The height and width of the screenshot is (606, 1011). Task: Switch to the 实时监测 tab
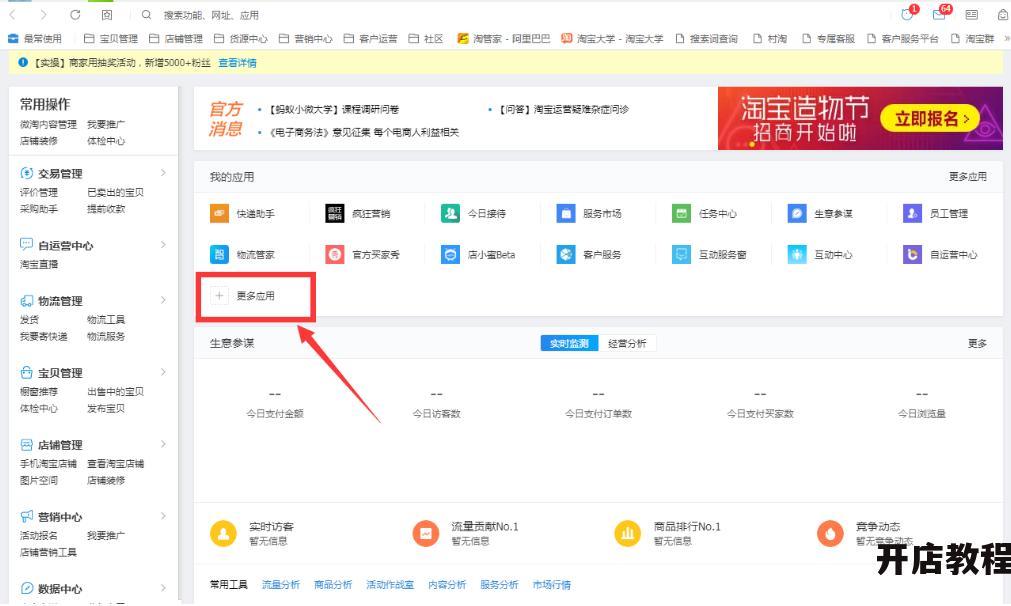point(569,344)
